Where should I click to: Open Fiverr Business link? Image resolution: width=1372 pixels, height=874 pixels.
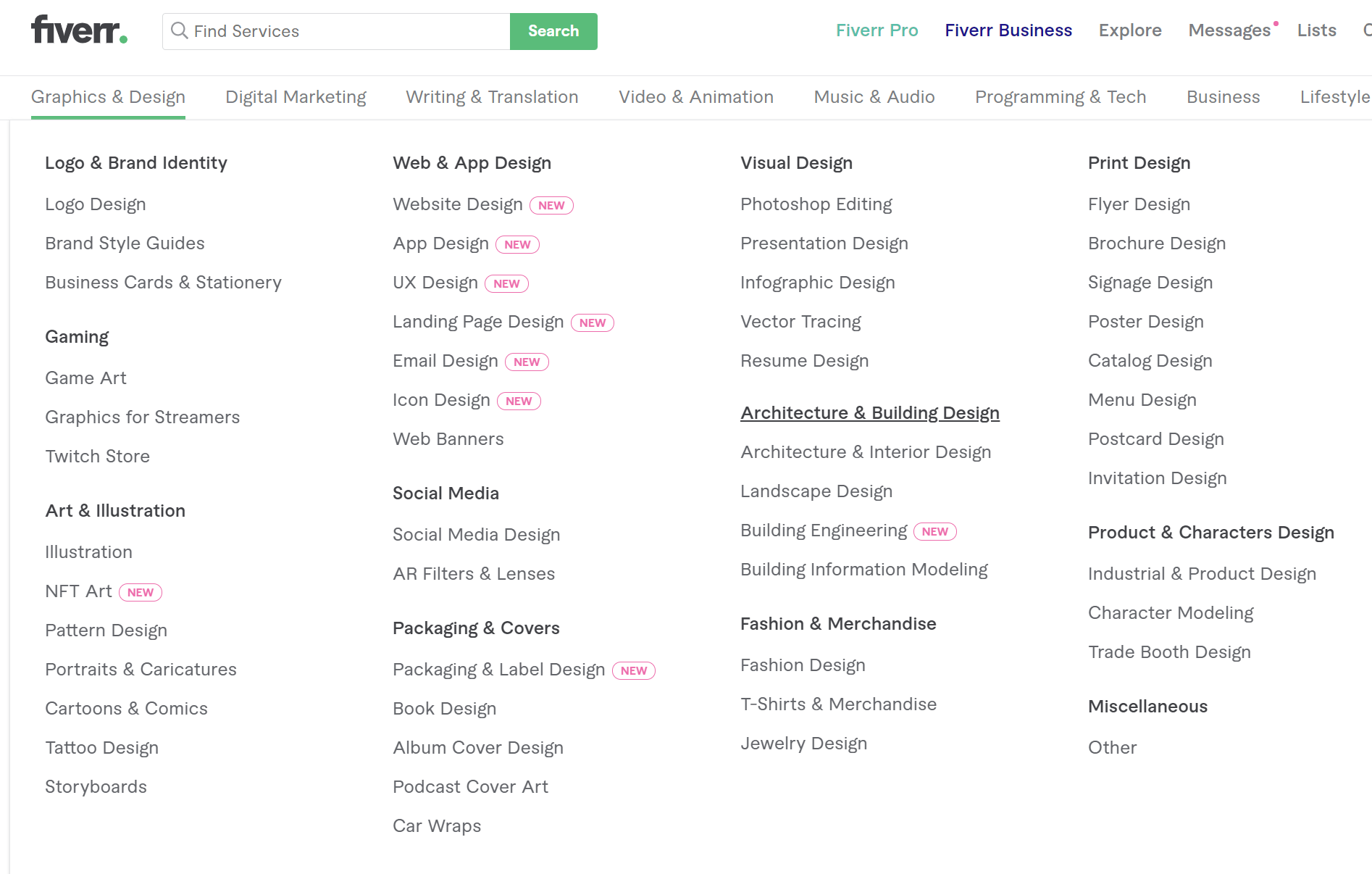1008,30
